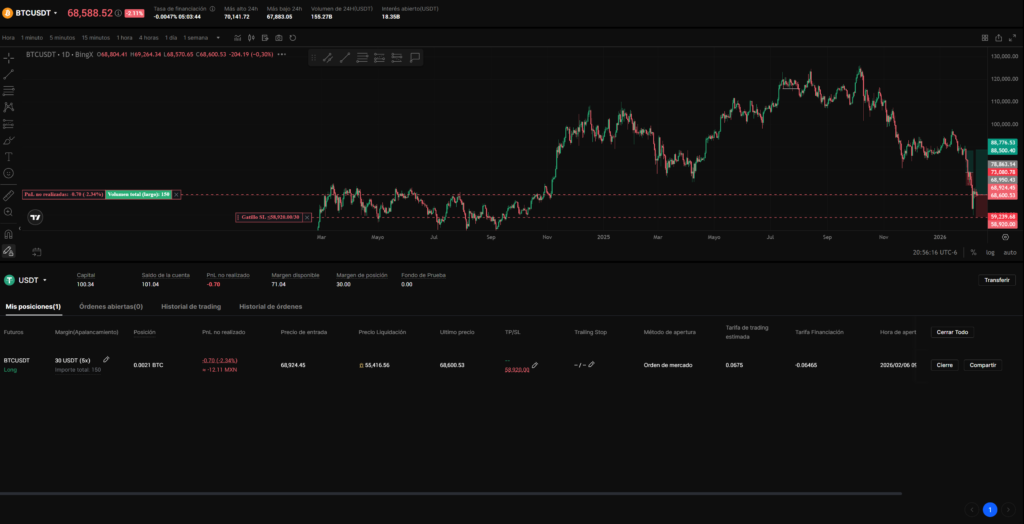The width and height of the screenshot is (1024, 524).
Task: Click the chart screenshot camera icon
Action: coord(278,37)
